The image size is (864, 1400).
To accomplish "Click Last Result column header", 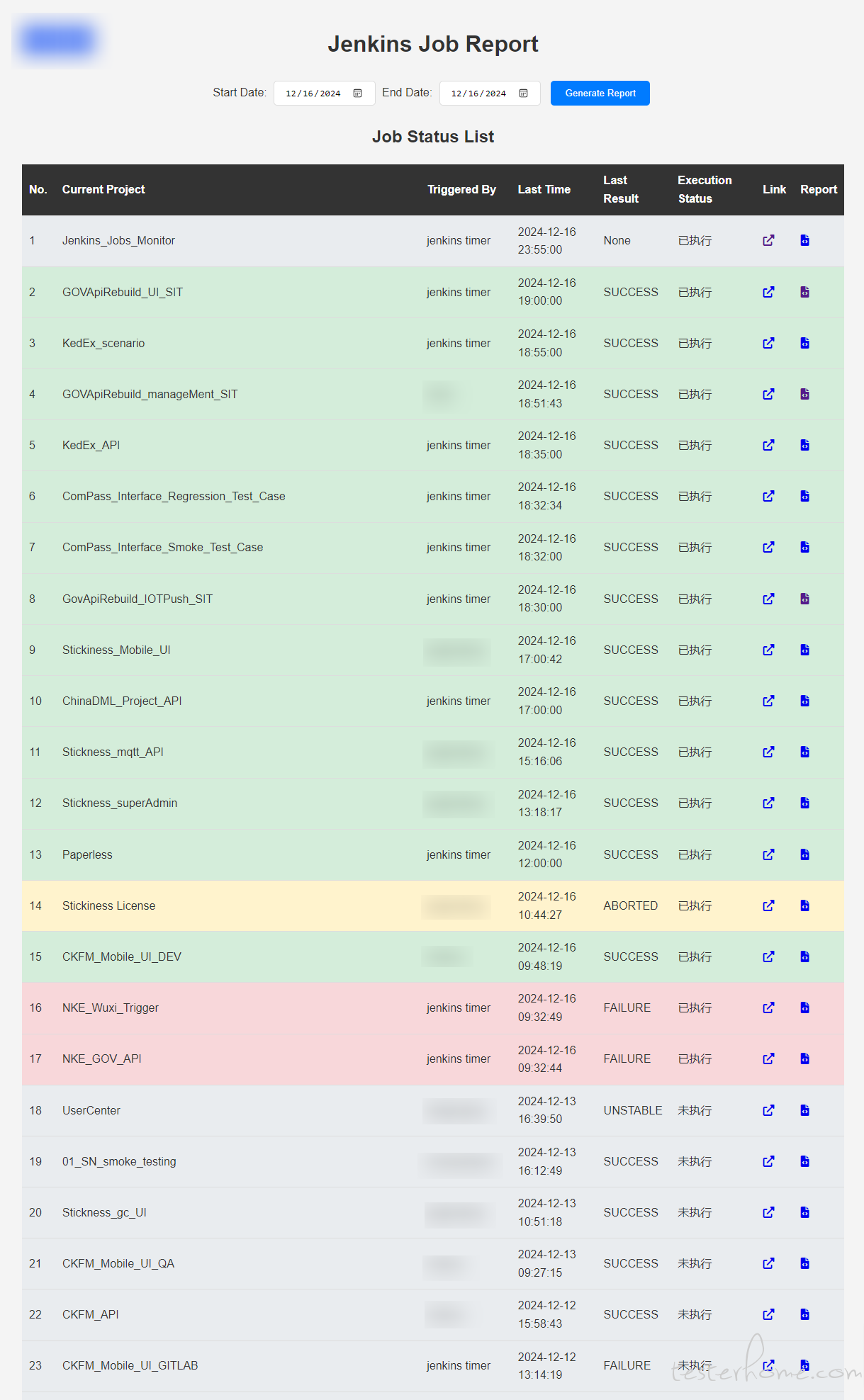I will (x=621, y=189).
